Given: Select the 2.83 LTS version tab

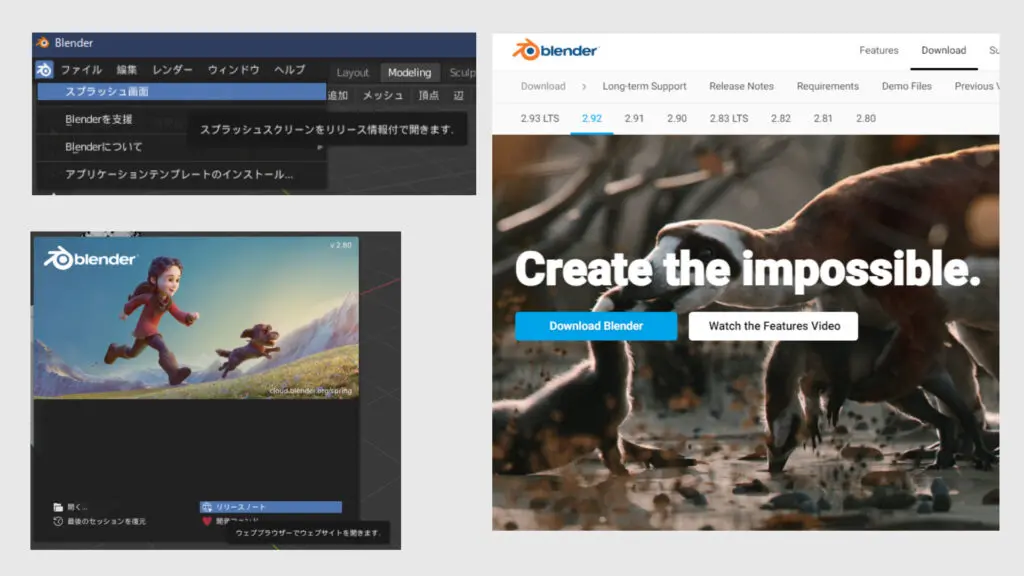Looking at the screenshot, I should pyautogui.click(x=729, y=118).
